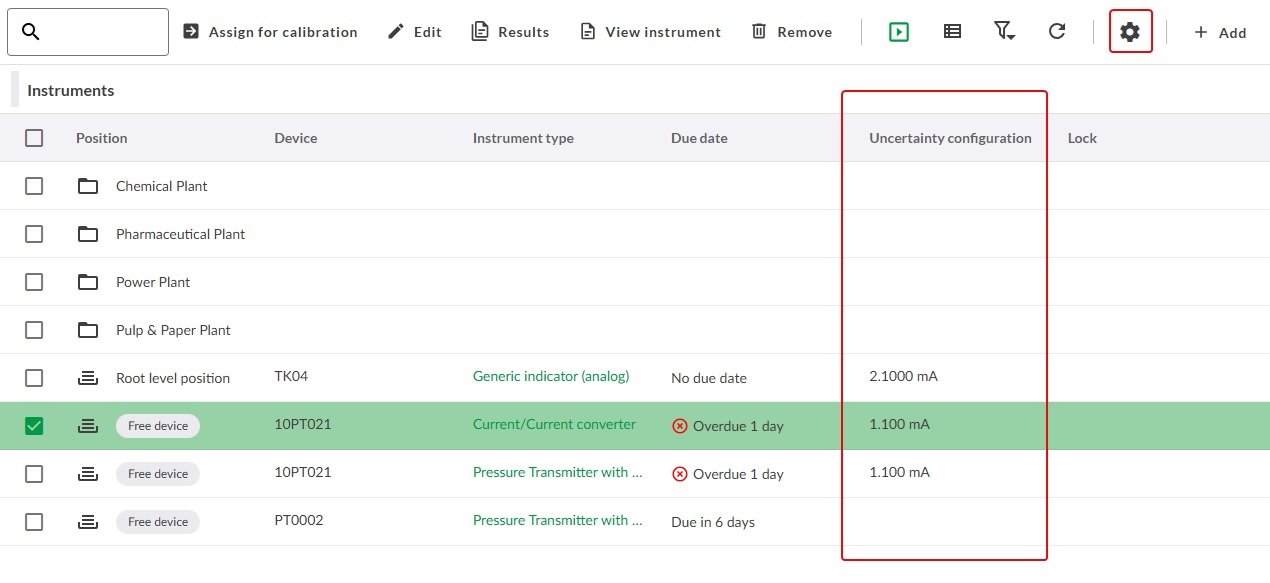Open the Generic indicator (analog) link
Screen dimensions: 1270x583
[551, 375]
